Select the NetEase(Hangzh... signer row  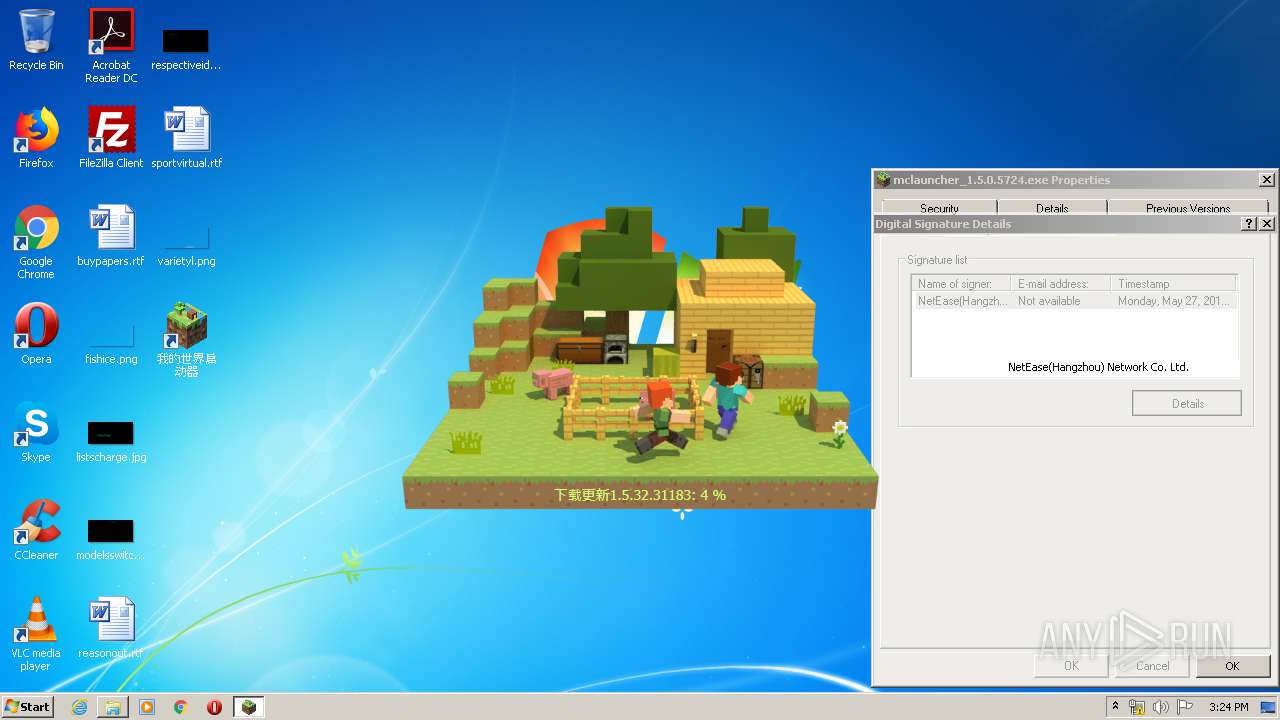(1075, 301)
